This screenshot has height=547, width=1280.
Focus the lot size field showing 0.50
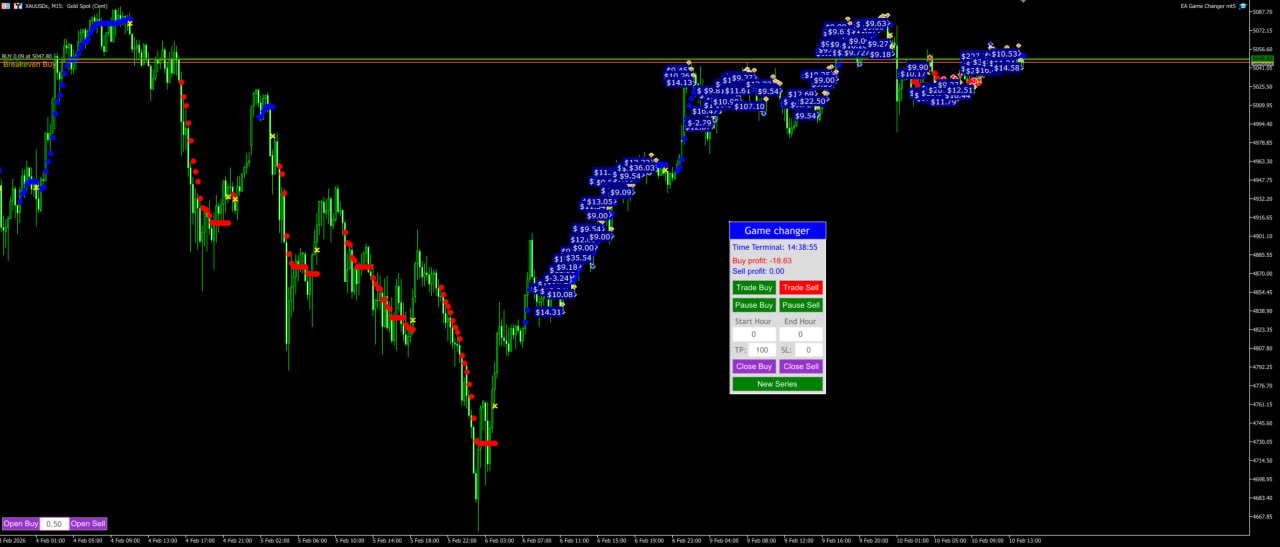(54, 524)
